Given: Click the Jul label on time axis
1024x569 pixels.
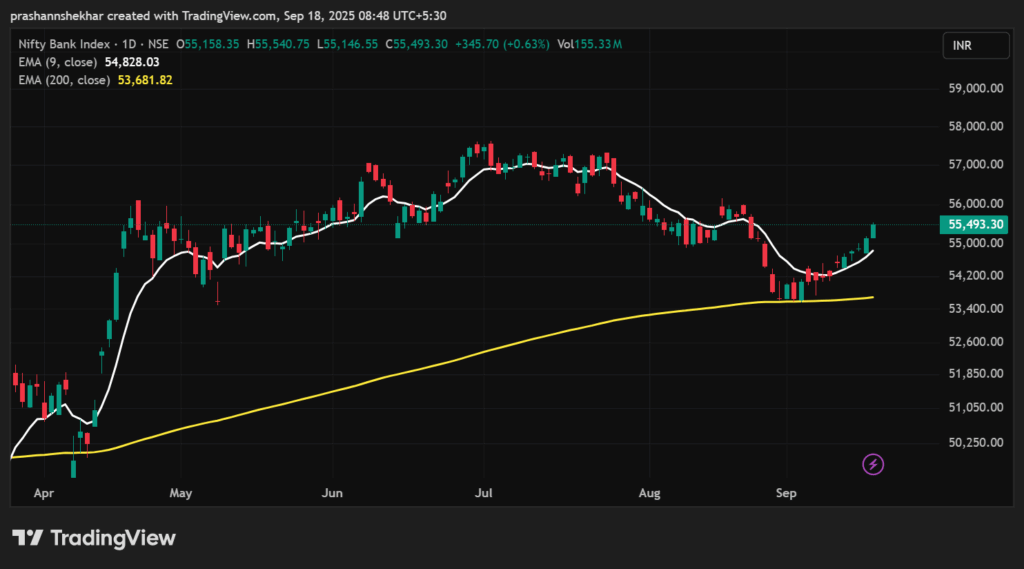Looking at the screenshot, I should (x=483, y=493).
